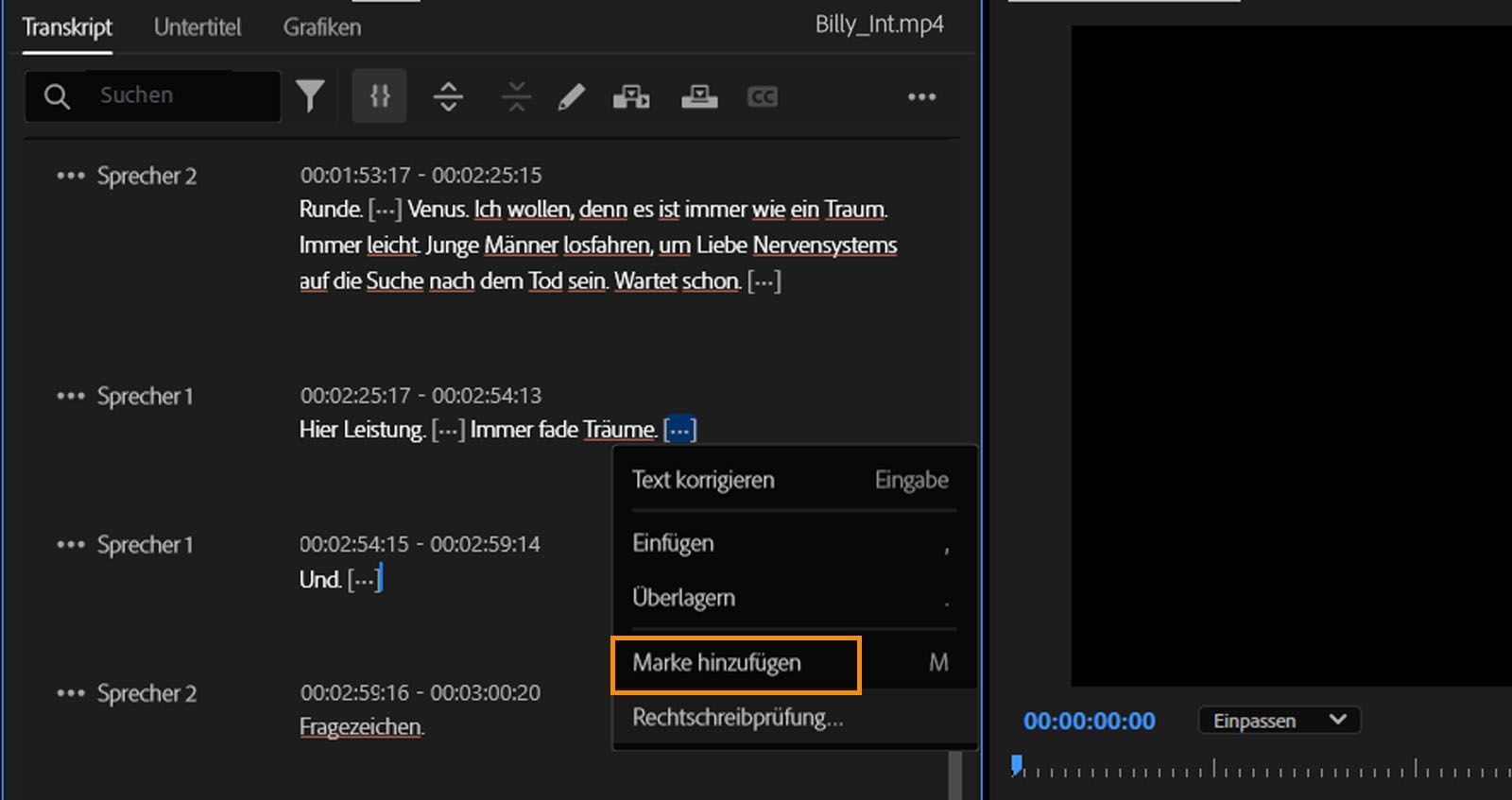
Task: Click the transcript panel vertical scrollbar
Action: [x=955, y=774]
